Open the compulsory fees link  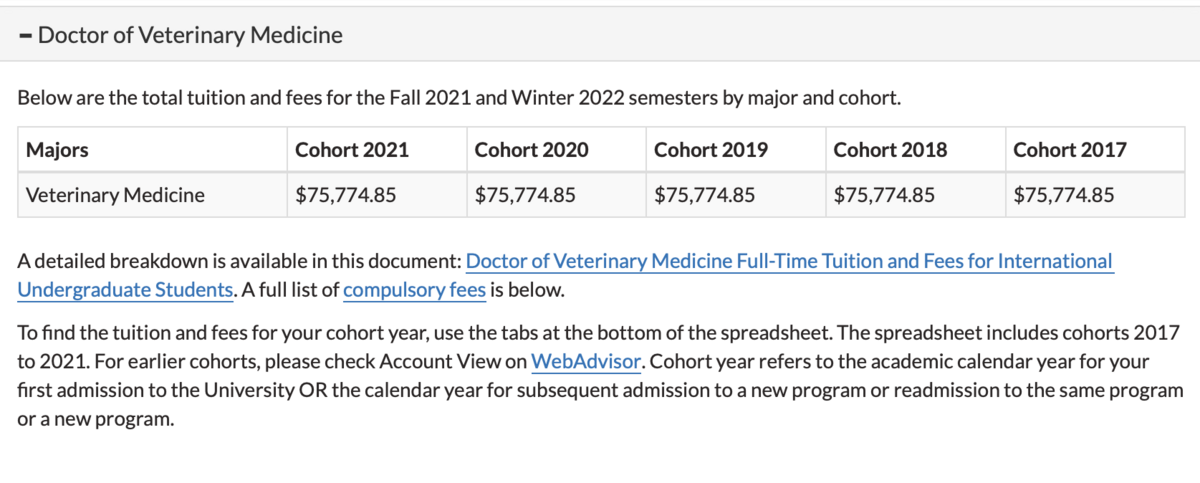(414, 291)
